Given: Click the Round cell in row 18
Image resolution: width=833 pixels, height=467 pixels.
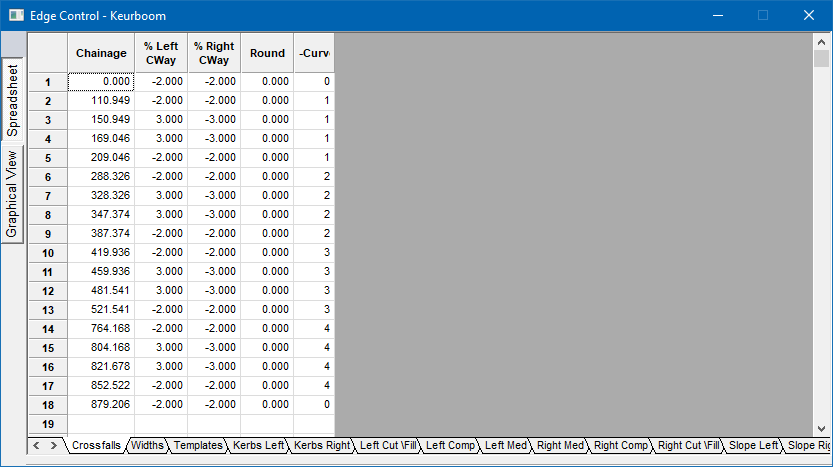Looking at the screenshot, I should 267,405.
